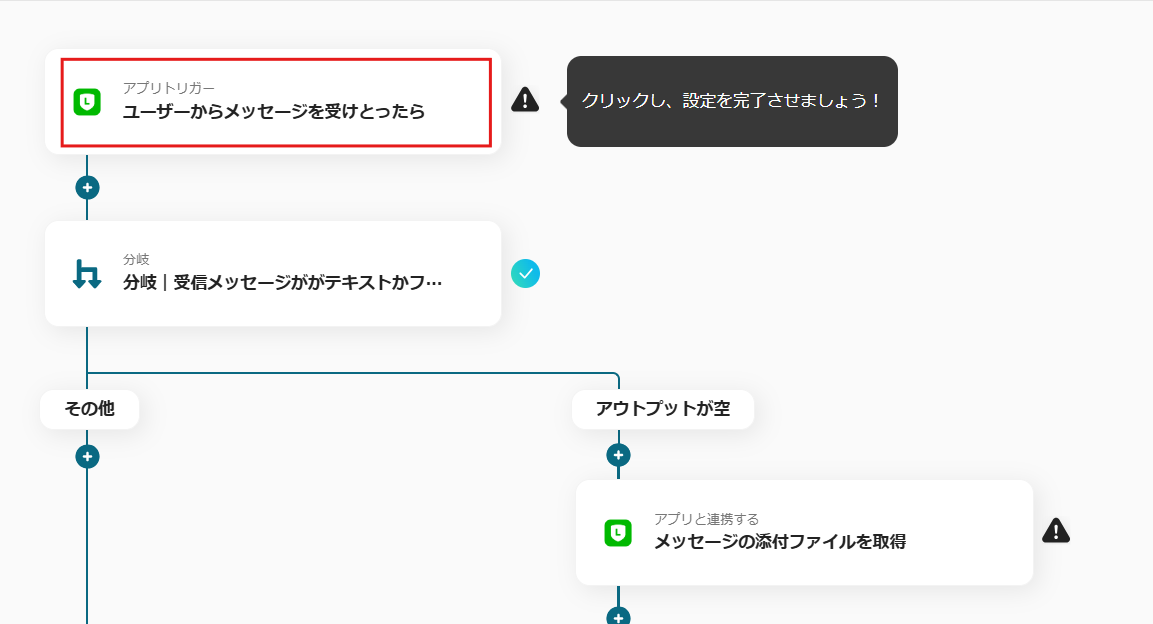Click the アプリトリガー label text
Image resolution: width=1153 pixels, height=624 pixels.
click(168, 88)
